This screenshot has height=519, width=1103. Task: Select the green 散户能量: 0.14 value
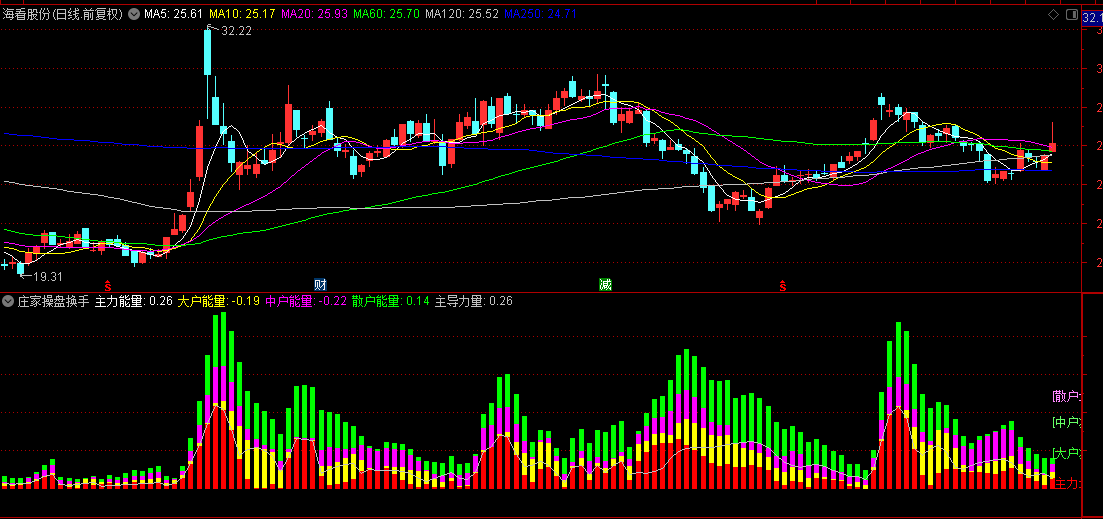391,302
